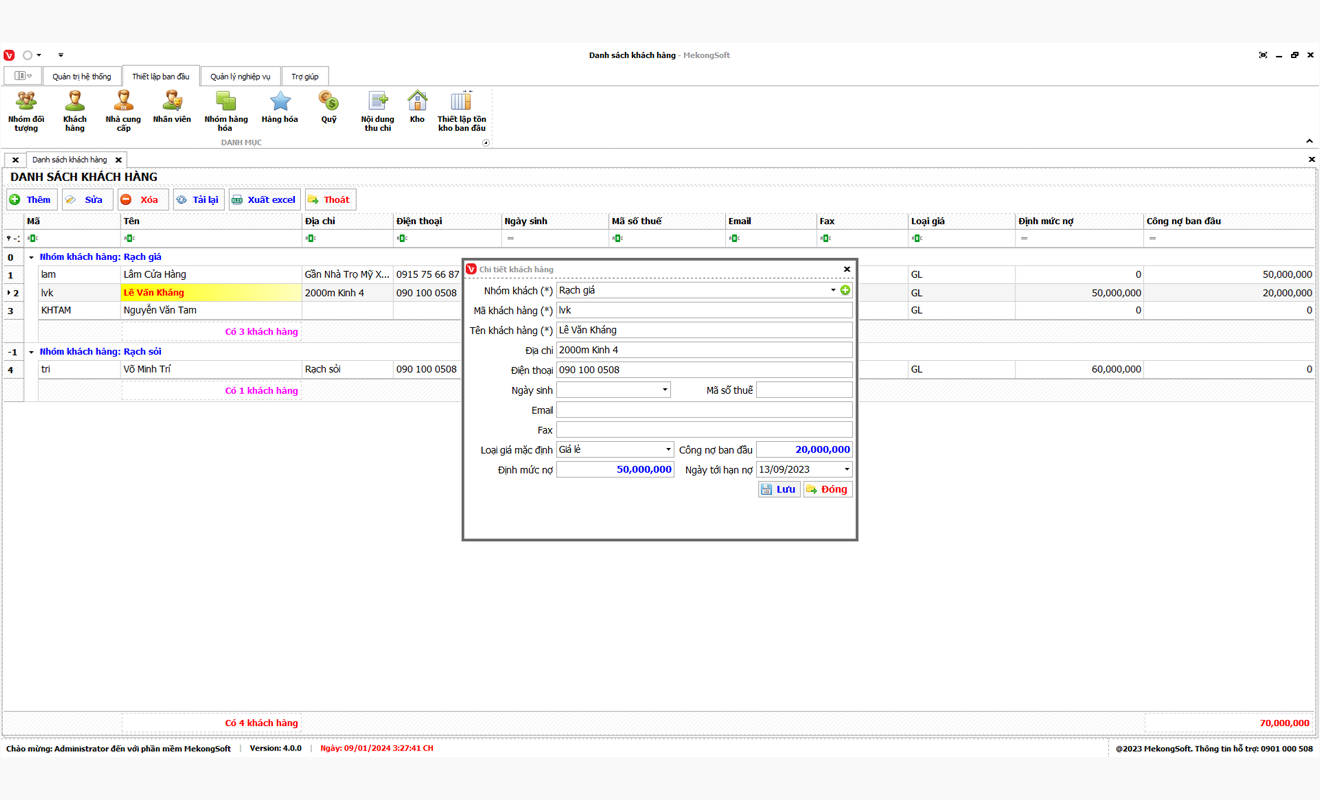Collapse the Rạch giá customer group
Viewport: 1320px width, 800px height.
[31, 257]
